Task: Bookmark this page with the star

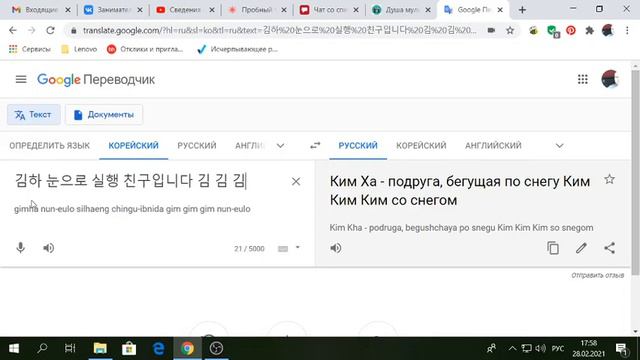Action: point(510,30)
